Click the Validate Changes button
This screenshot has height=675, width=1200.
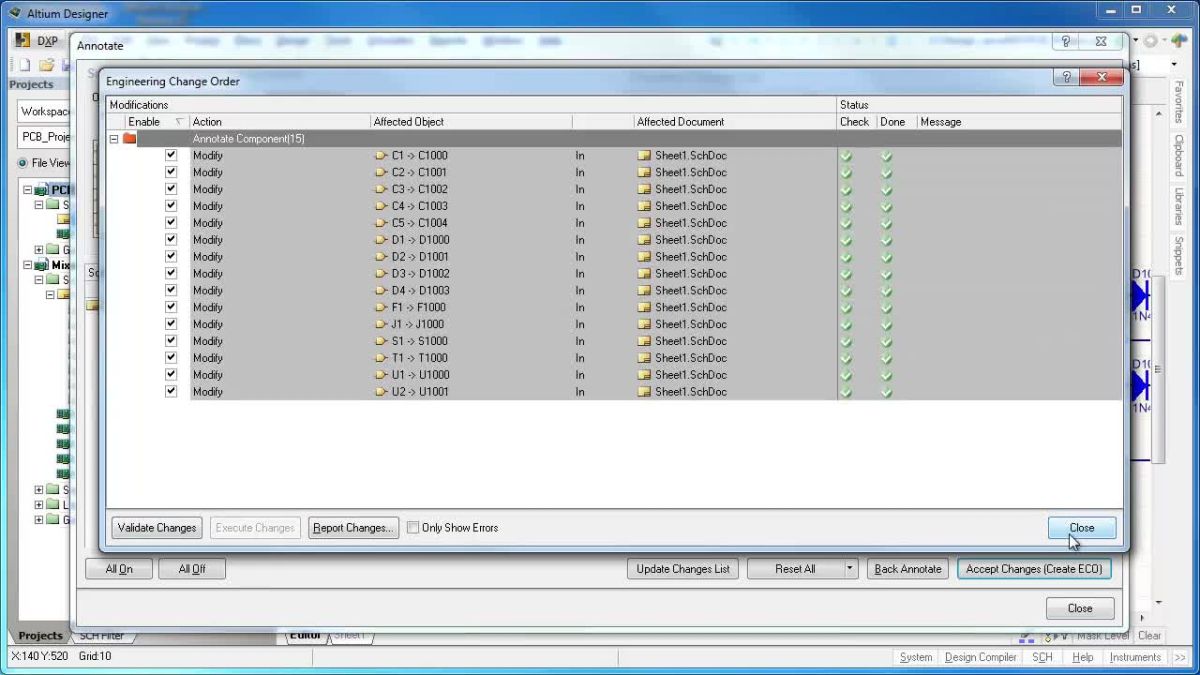[156, 527]
